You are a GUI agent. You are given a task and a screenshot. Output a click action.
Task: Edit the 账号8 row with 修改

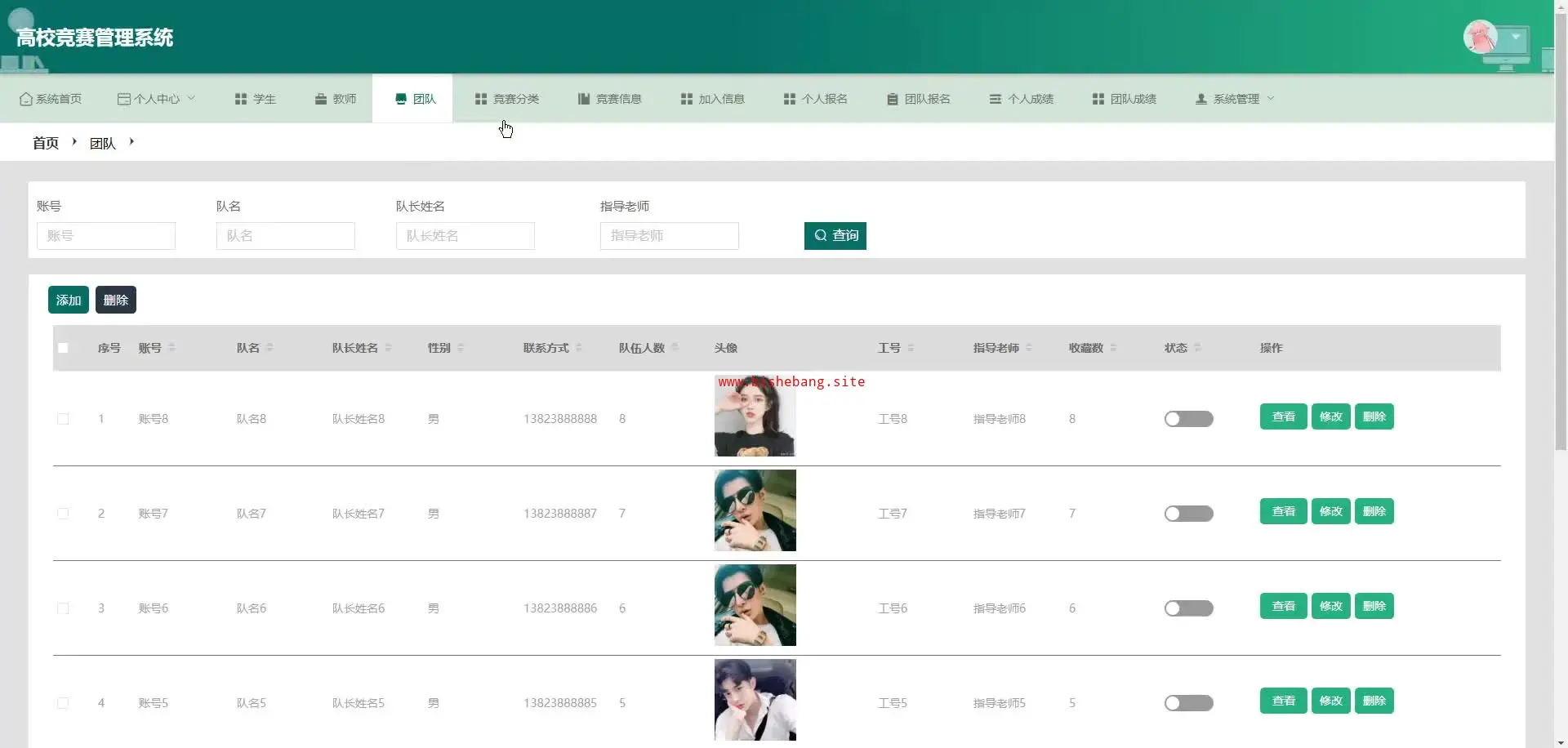pyautogui.click(x=1331, y=416)
